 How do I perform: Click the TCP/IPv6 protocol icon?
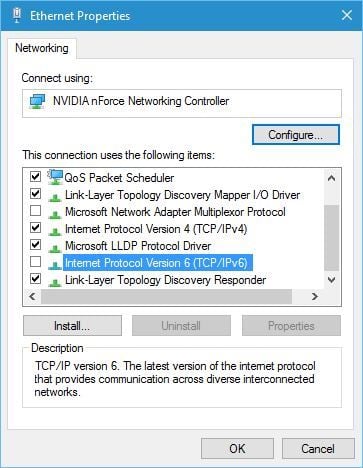click(x=55, y=264)
